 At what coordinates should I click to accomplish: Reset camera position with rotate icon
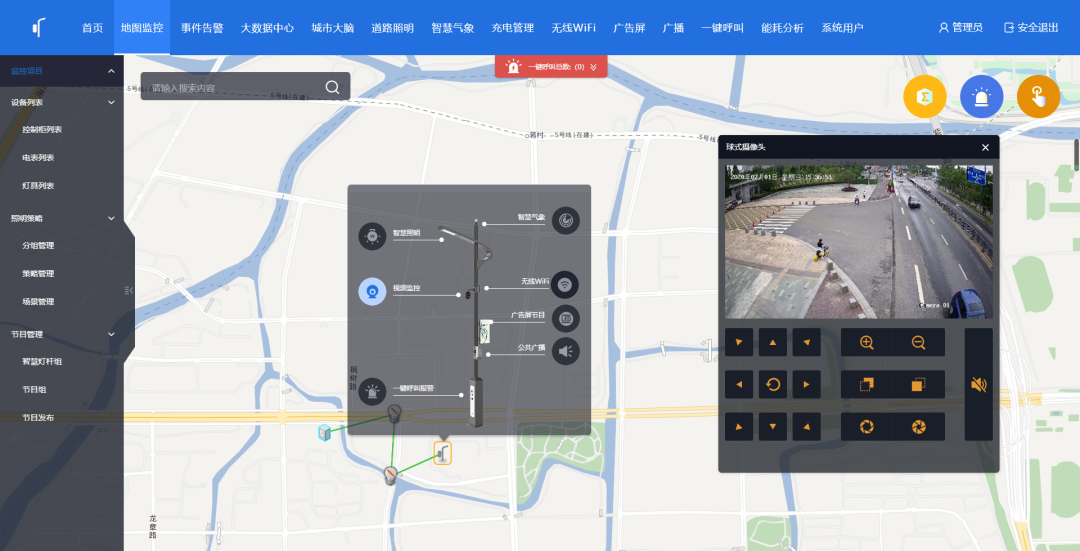(773, 384)
